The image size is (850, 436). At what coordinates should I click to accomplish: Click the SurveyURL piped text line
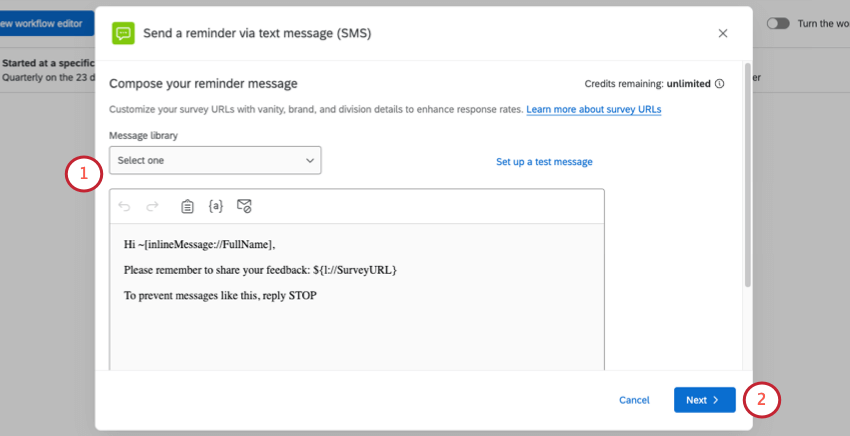pyautogui.click(x=260, y=270)
